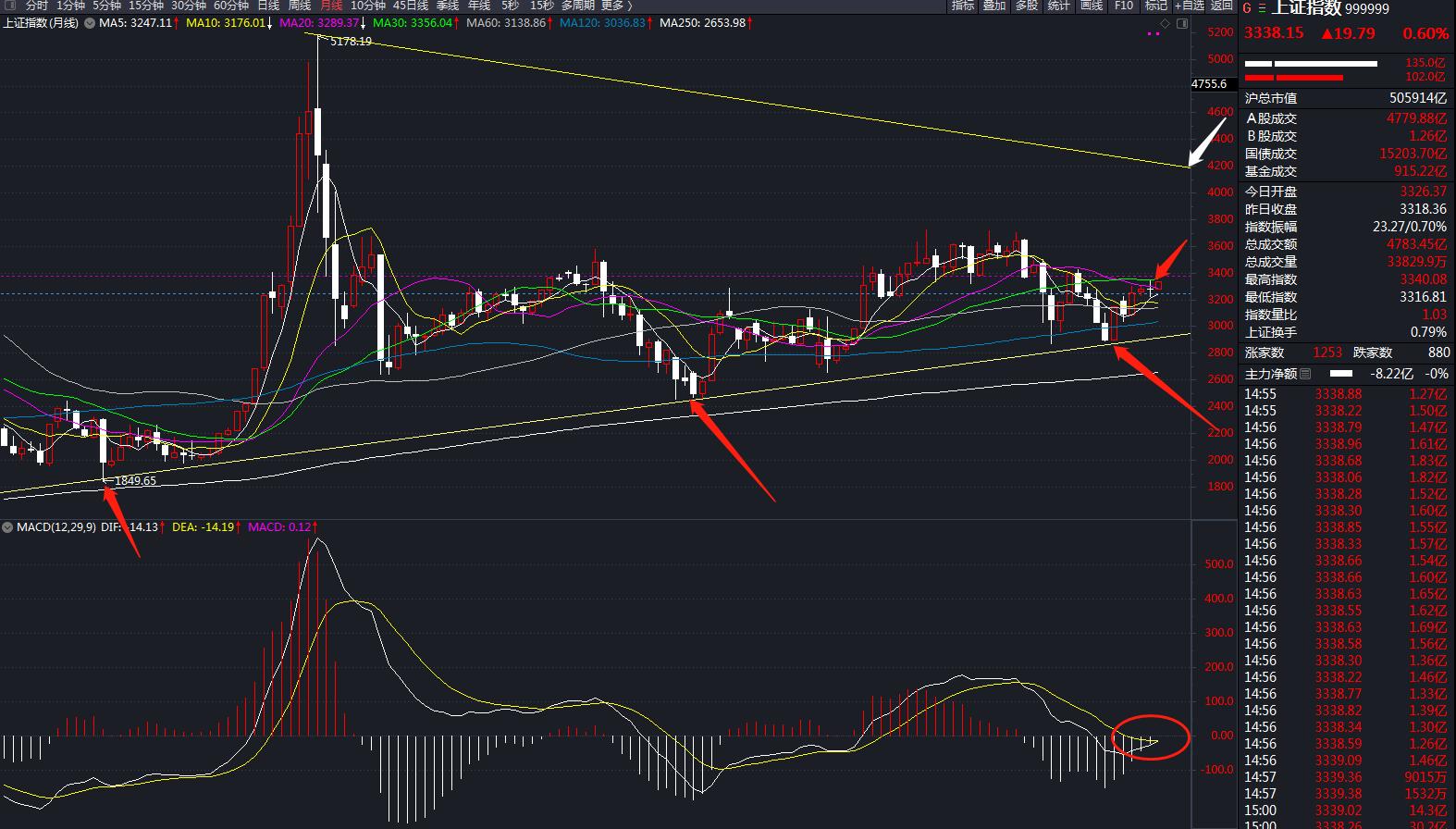1456x829 pixels.
Task: Switch the chart to 日线 period
Action: tap(267, 6)
